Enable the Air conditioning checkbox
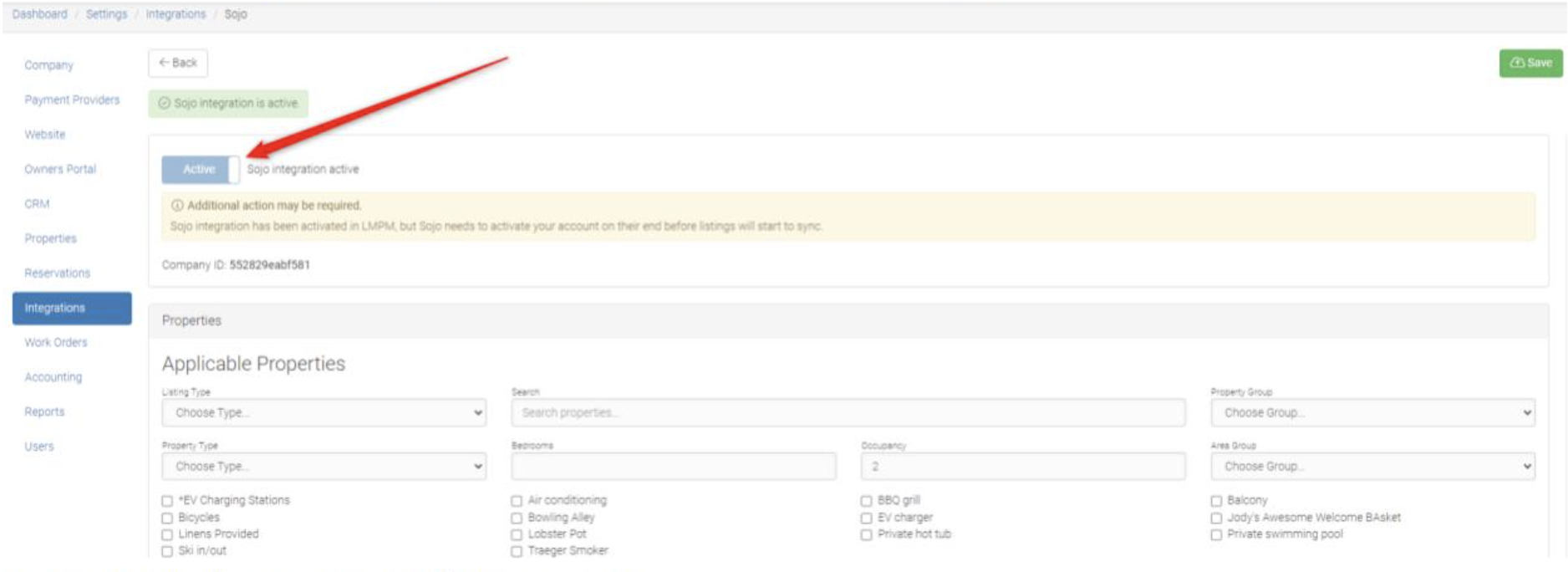1568x572 pixels. [517, 501]
